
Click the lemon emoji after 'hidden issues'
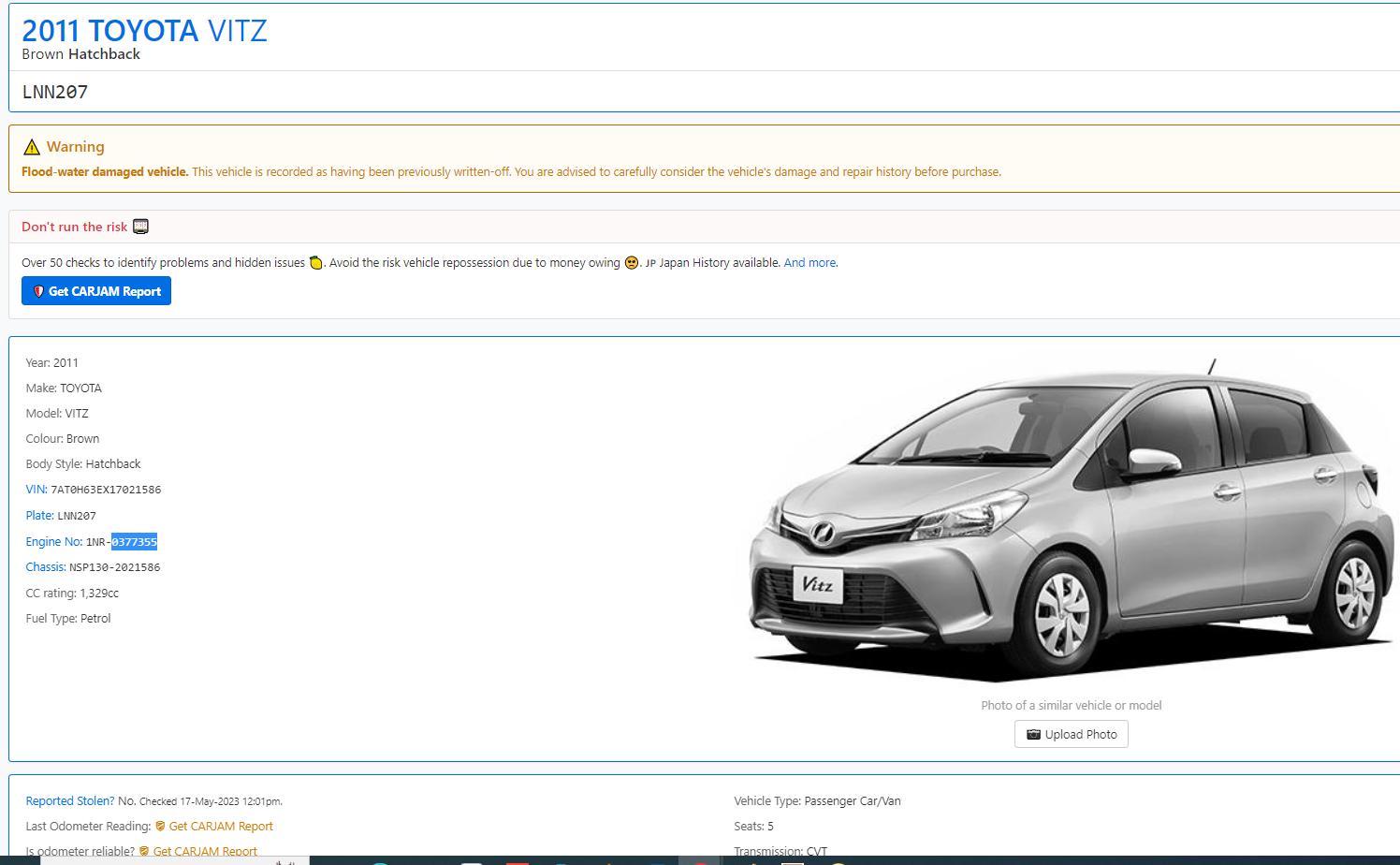pyautogui.click(x=316, y=263)
